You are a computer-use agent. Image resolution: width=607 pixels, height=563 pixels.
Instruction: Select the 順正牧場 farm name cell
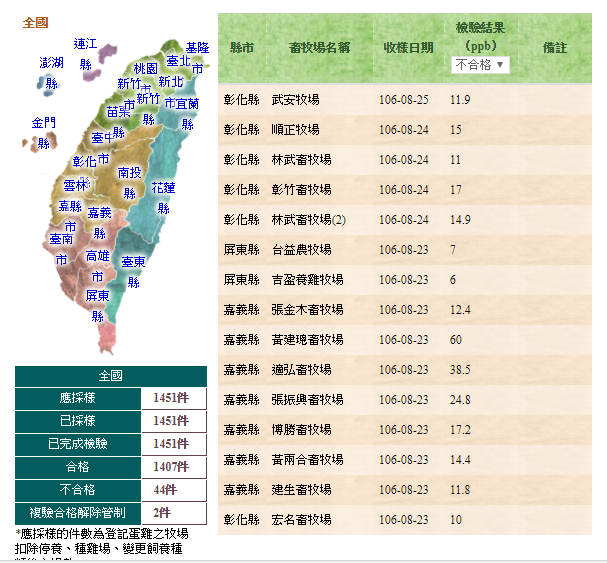pos(295,130)
